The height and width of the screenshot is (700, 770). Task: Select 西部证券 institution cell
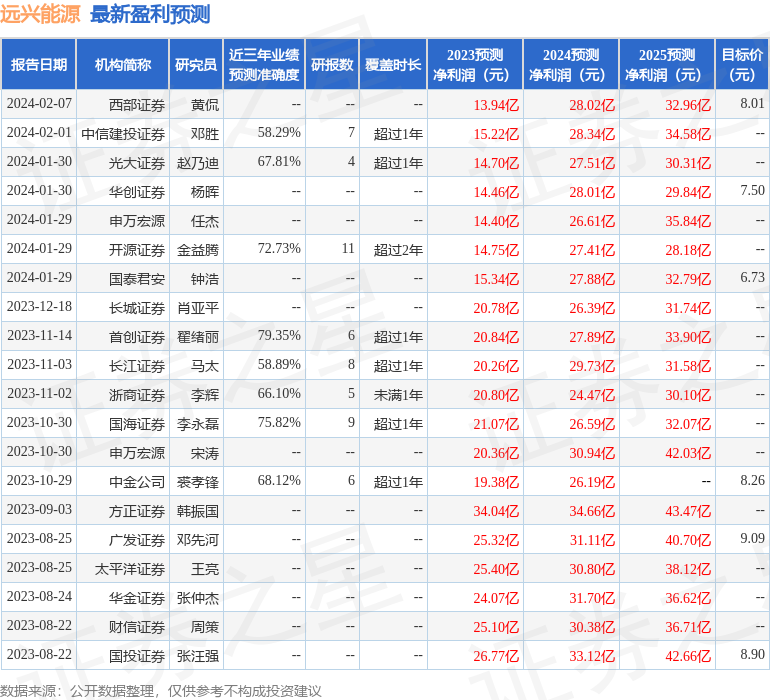pos(137,105)
